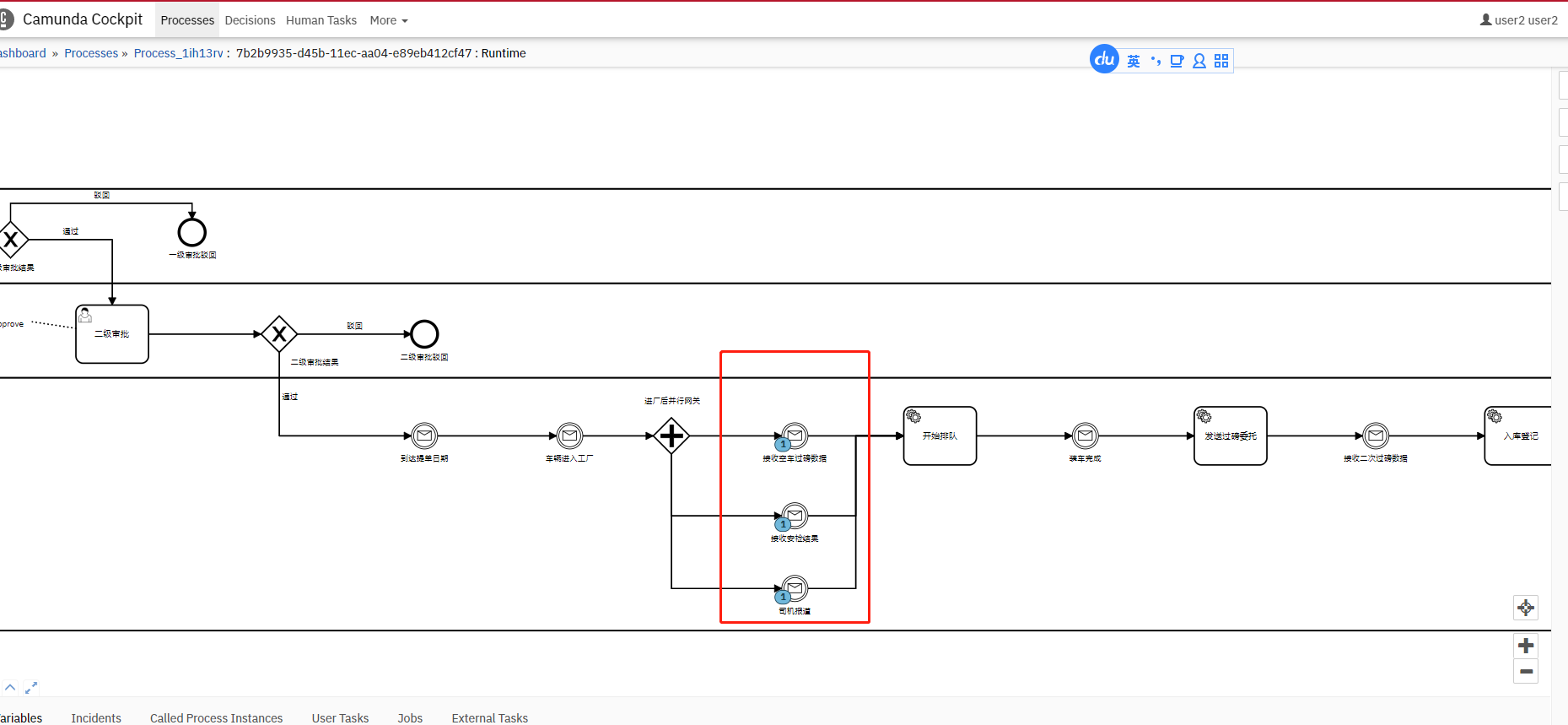Screen dimensions: 1568x725
Task: Click the 驳回 label near 二级审批驳回
Action: pos(354,326)
